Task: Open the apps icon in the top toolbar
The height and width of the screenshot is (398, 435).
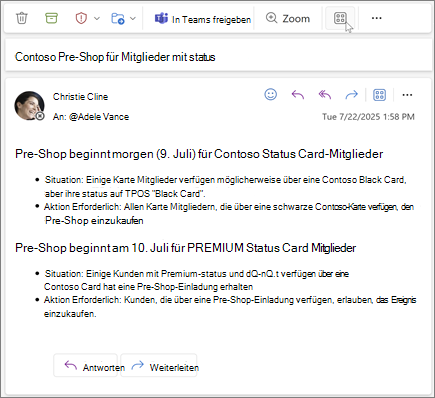Action: point(340,18)
